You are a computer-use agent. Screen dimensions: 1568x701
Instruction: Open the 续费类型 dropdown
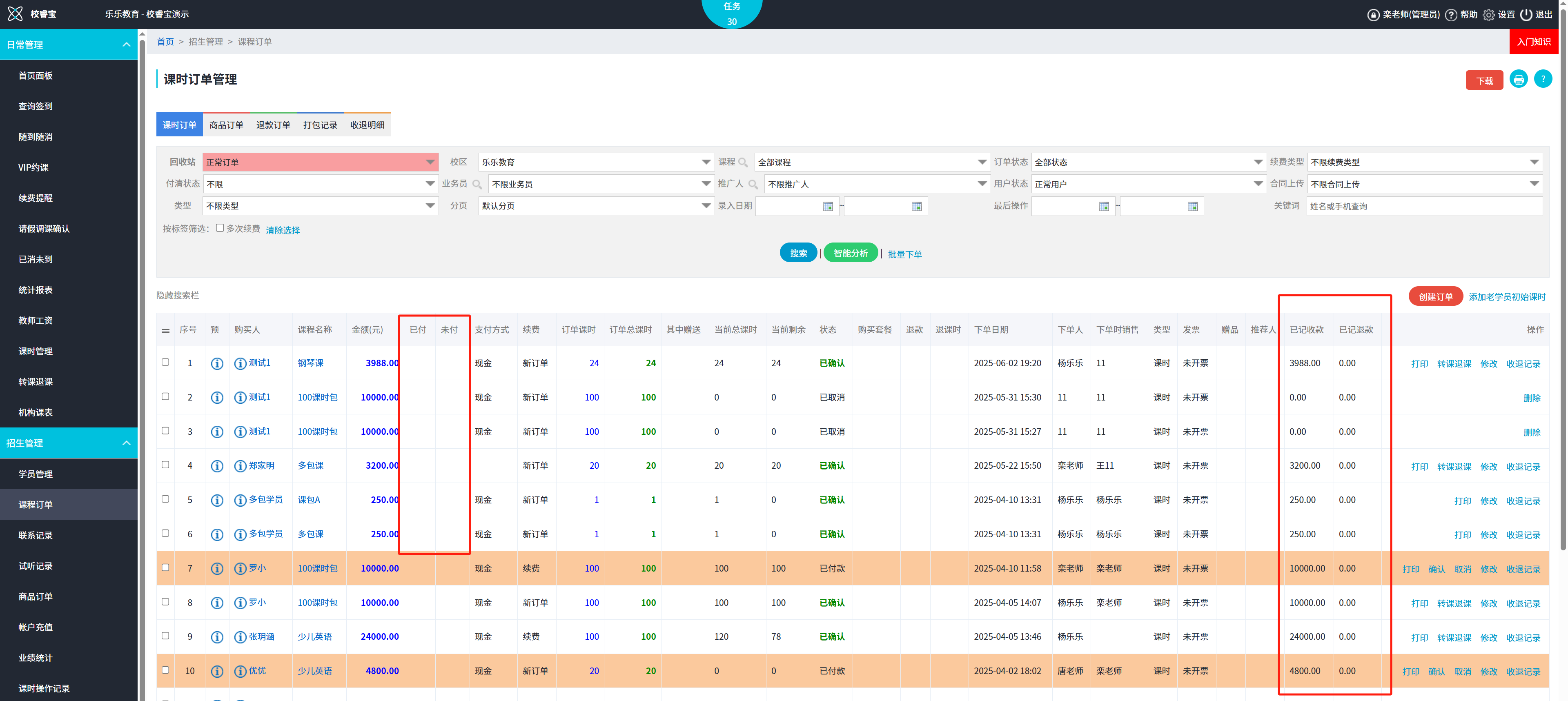(x=1424, y=162)
